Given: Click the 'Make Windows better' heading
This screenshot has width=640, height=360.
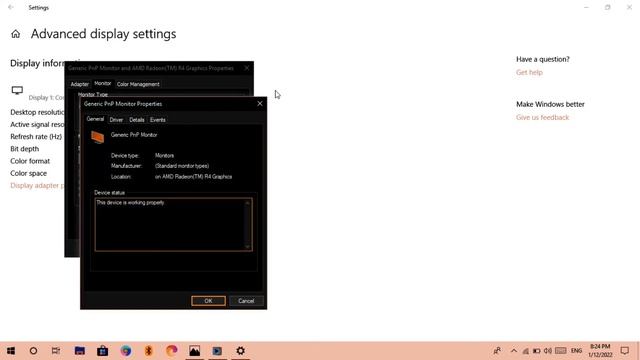Looking at the screenshot, I should click(550, 104).
